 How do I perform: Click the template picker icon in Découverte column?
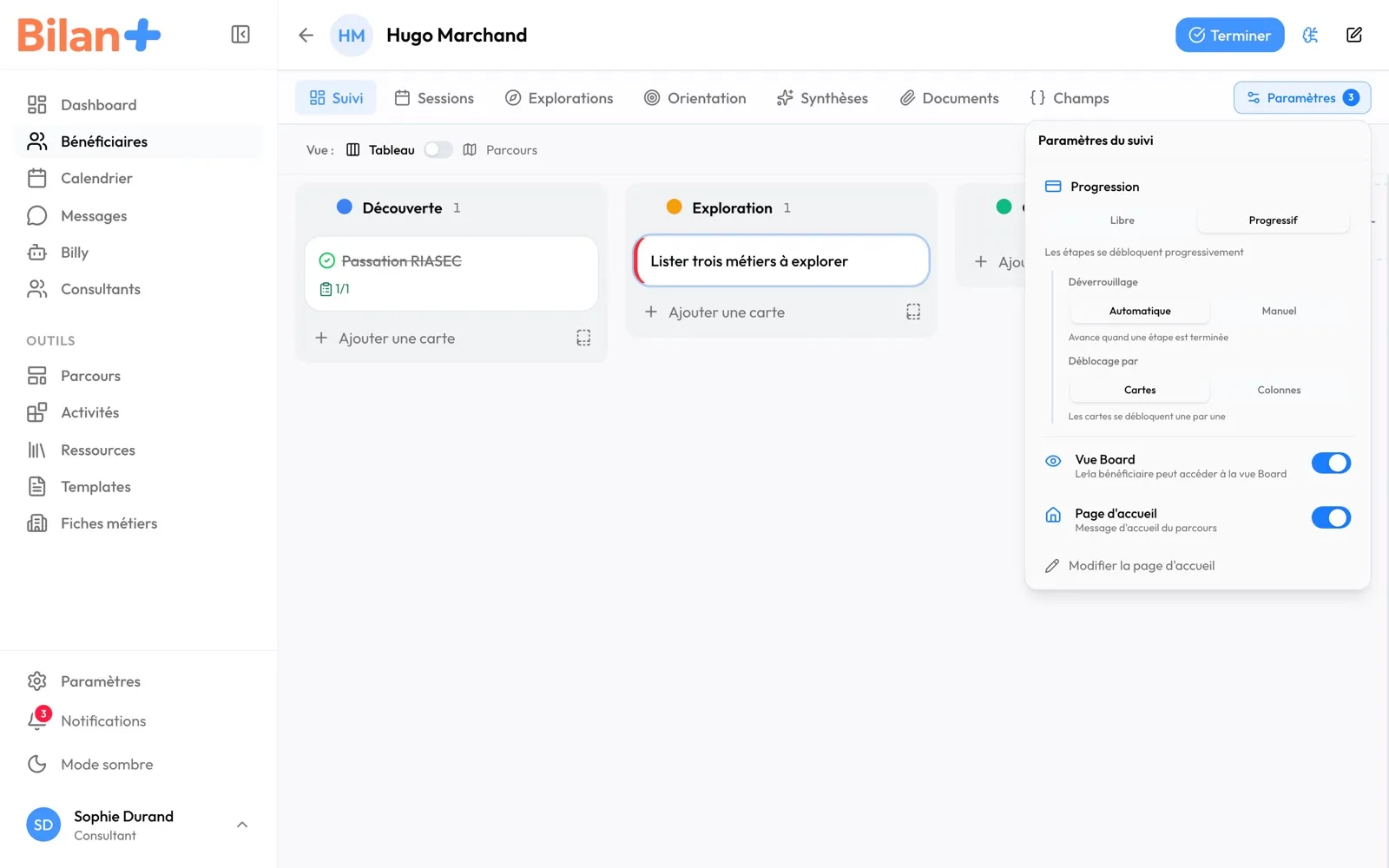click(x=583, y=338)
